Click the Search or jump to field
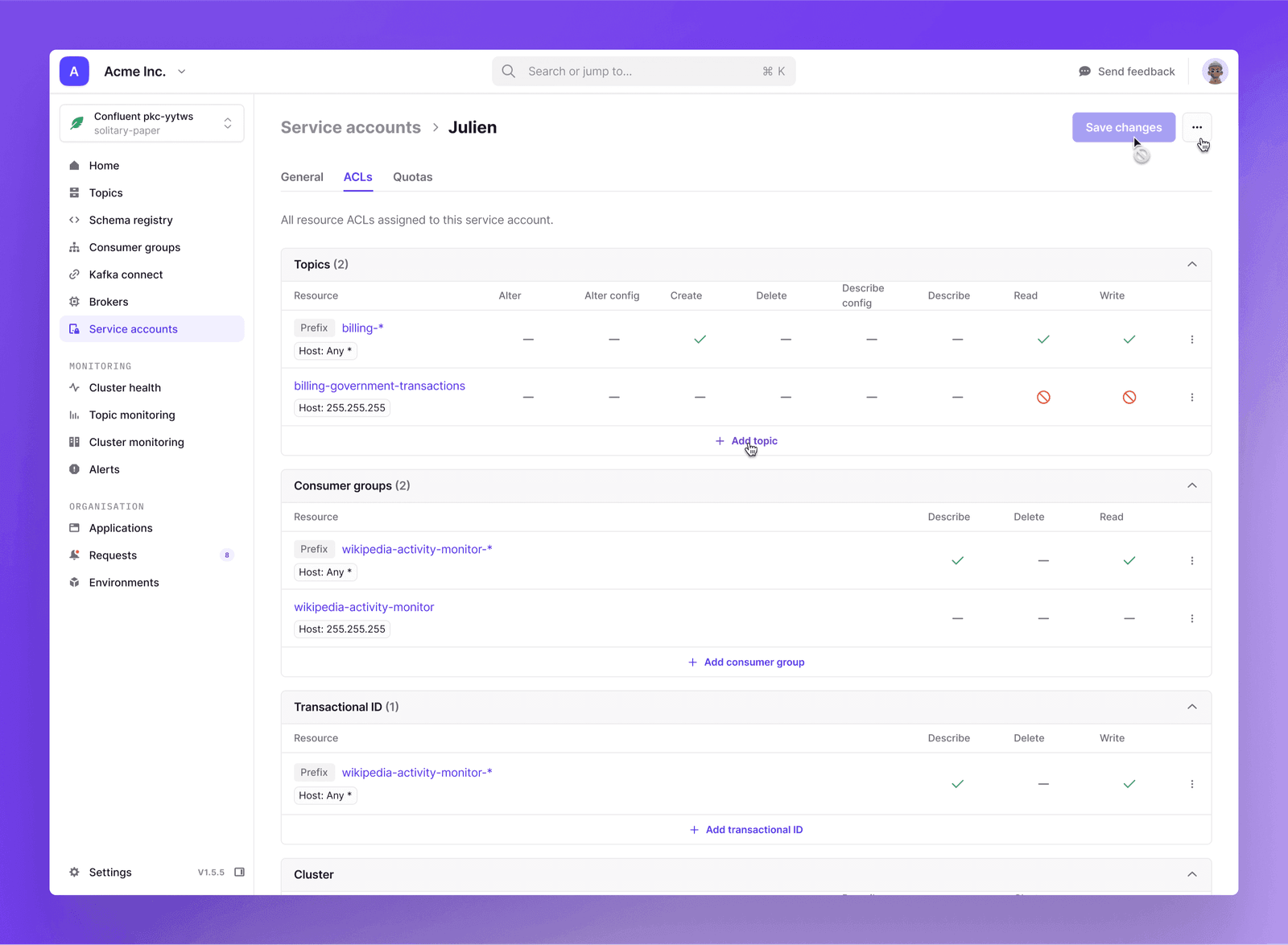The image size is (1288, 945). click(643, 72)
